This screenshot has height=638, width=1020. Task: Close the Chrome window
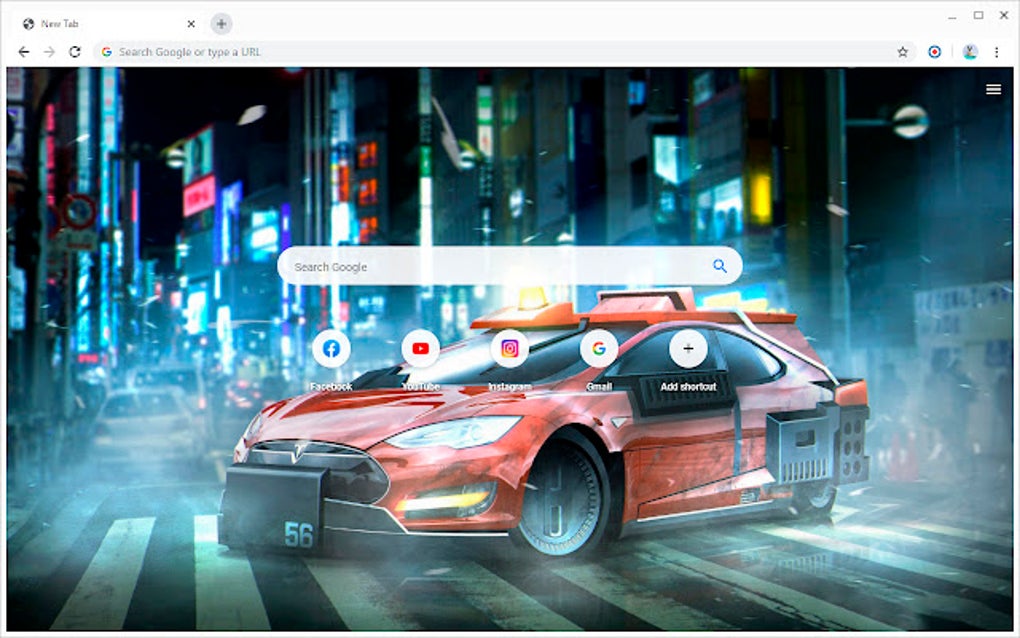tap(1004, 16)
